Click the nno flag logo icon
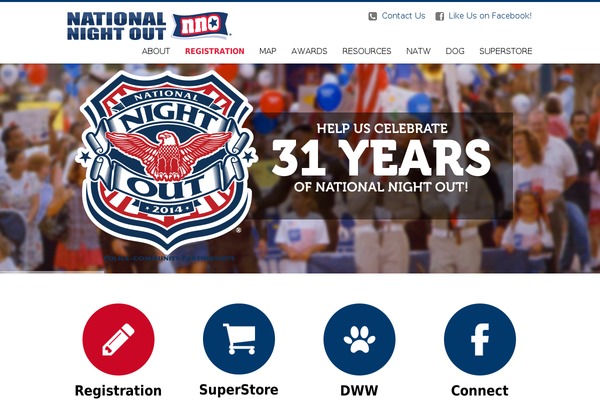This screenshot has height=400, width=600. coord(201,25)
